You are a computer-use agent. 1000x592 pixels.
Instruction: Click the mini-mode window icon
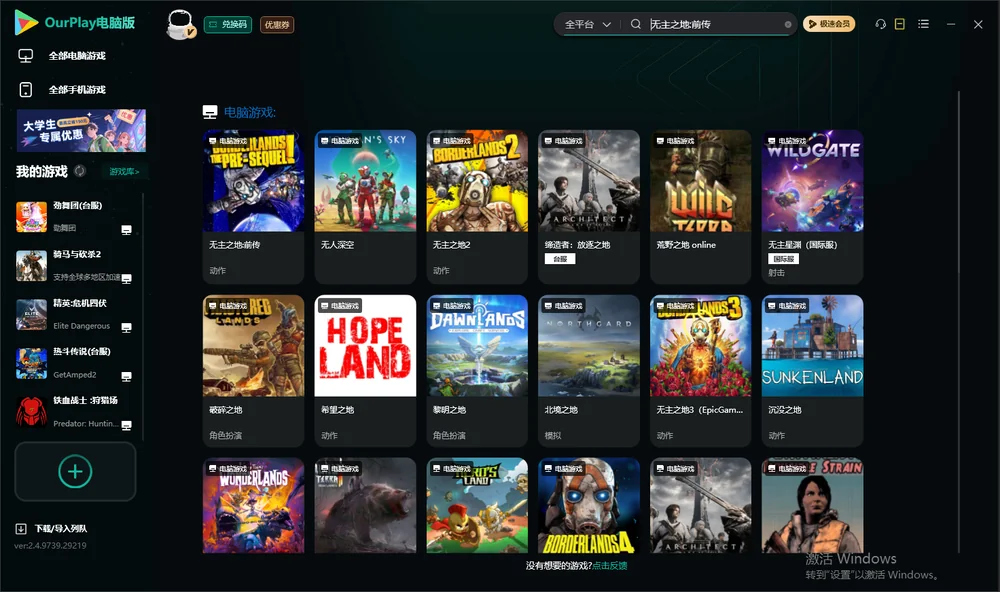899,24
